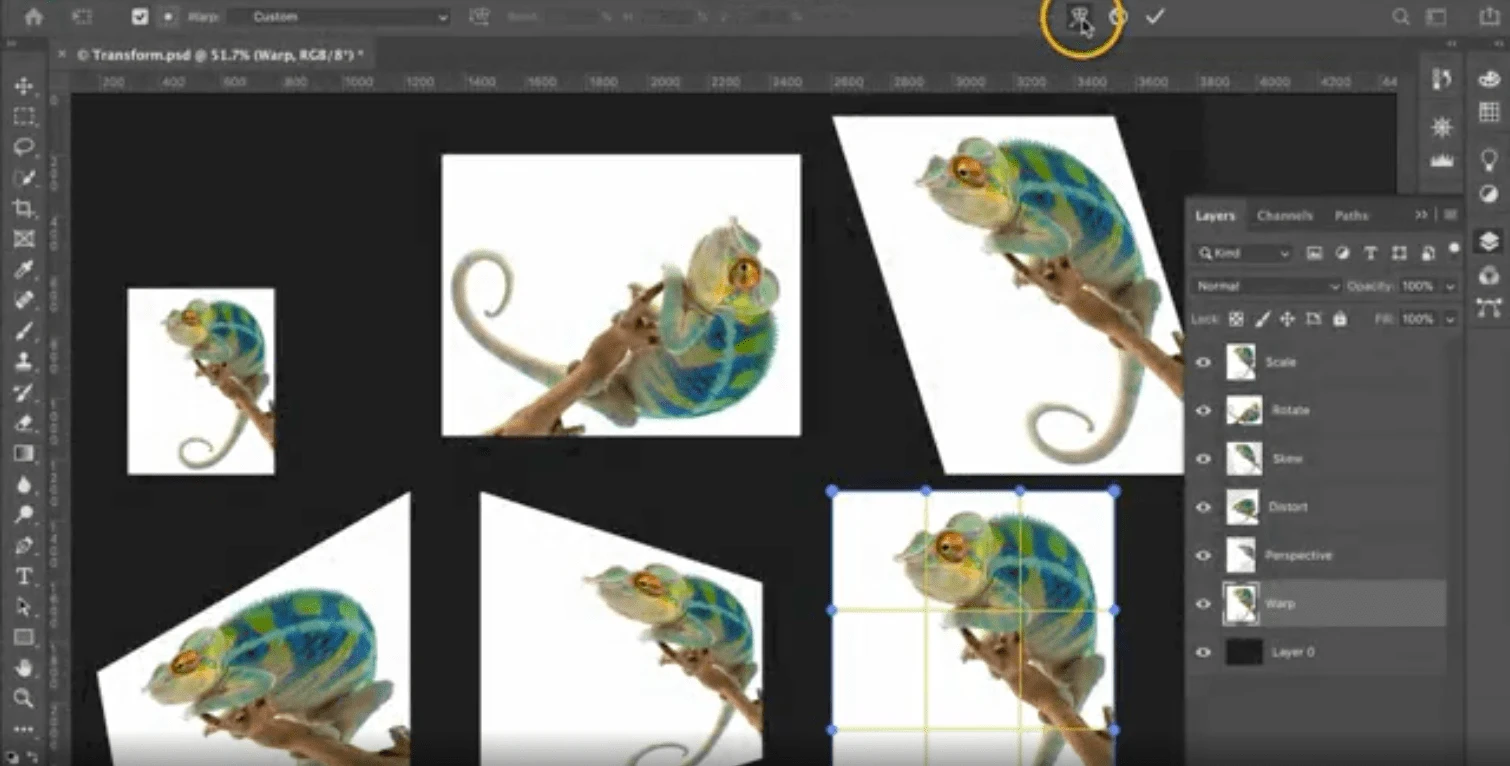1510x766 pixels.
Task: Open the workspace switcher icon
Action: 1436,17
